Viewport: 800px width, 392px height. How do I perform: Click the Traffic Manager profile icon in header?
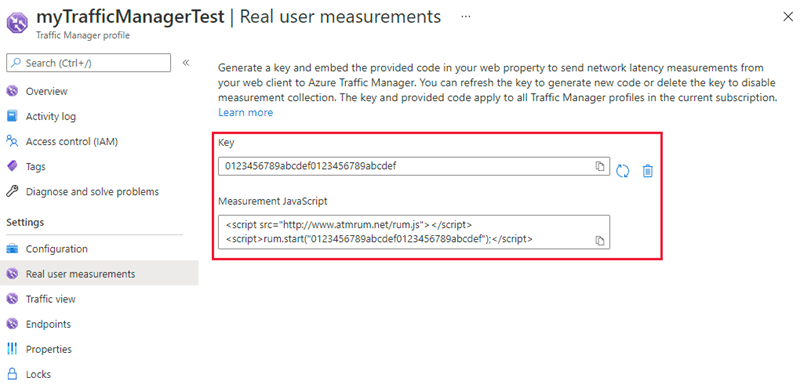tap(17, 23)
